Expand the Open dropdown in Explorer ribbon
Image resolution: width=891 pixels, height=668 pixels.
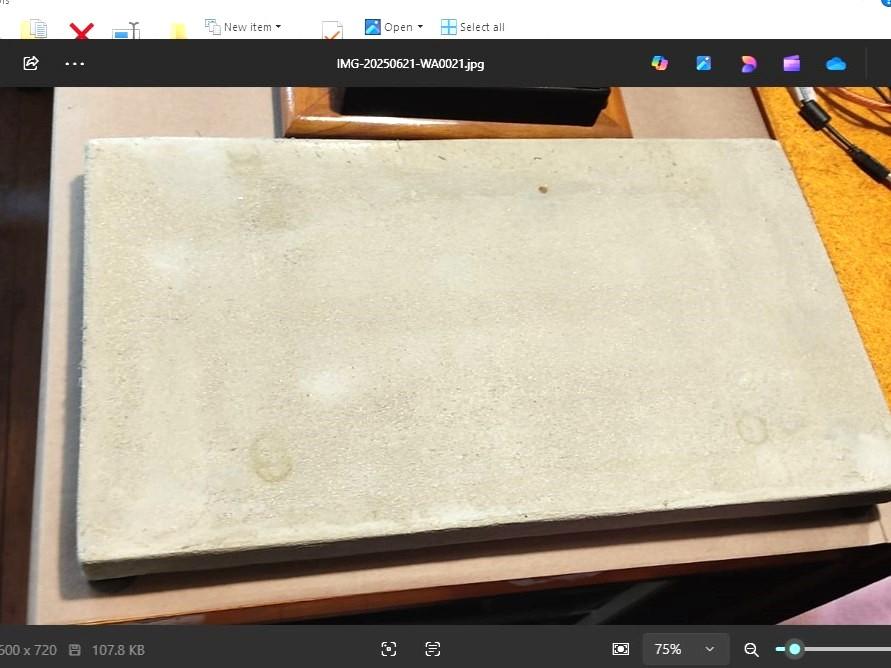(394, 27)
